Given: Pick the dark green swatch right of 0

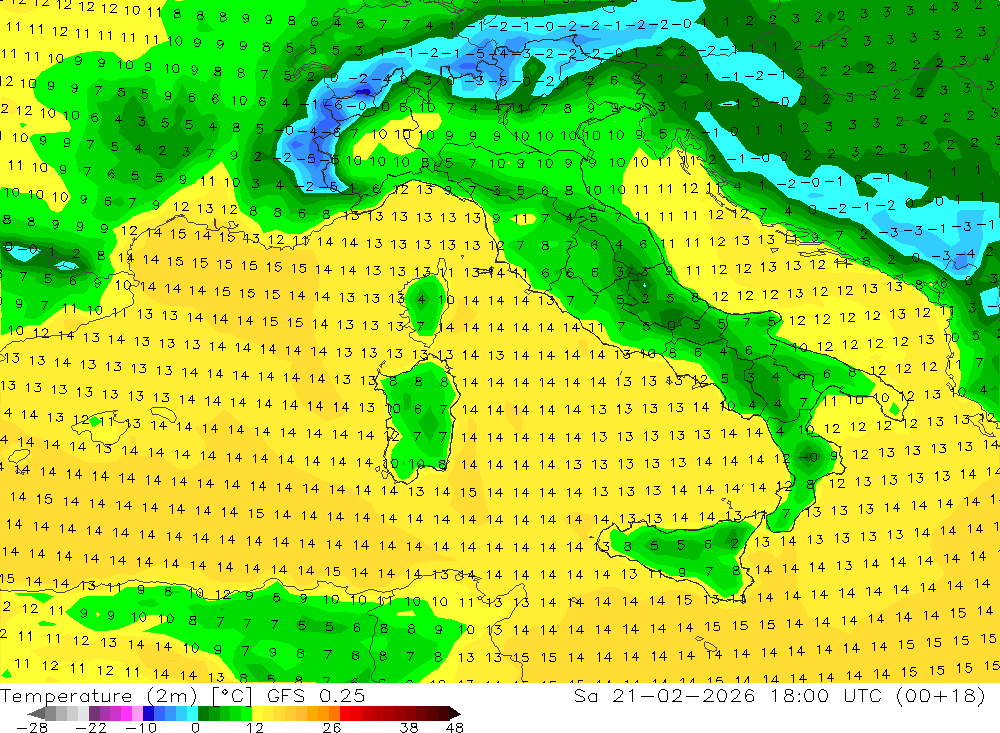Looking at the screenshot, I should 203,713.
